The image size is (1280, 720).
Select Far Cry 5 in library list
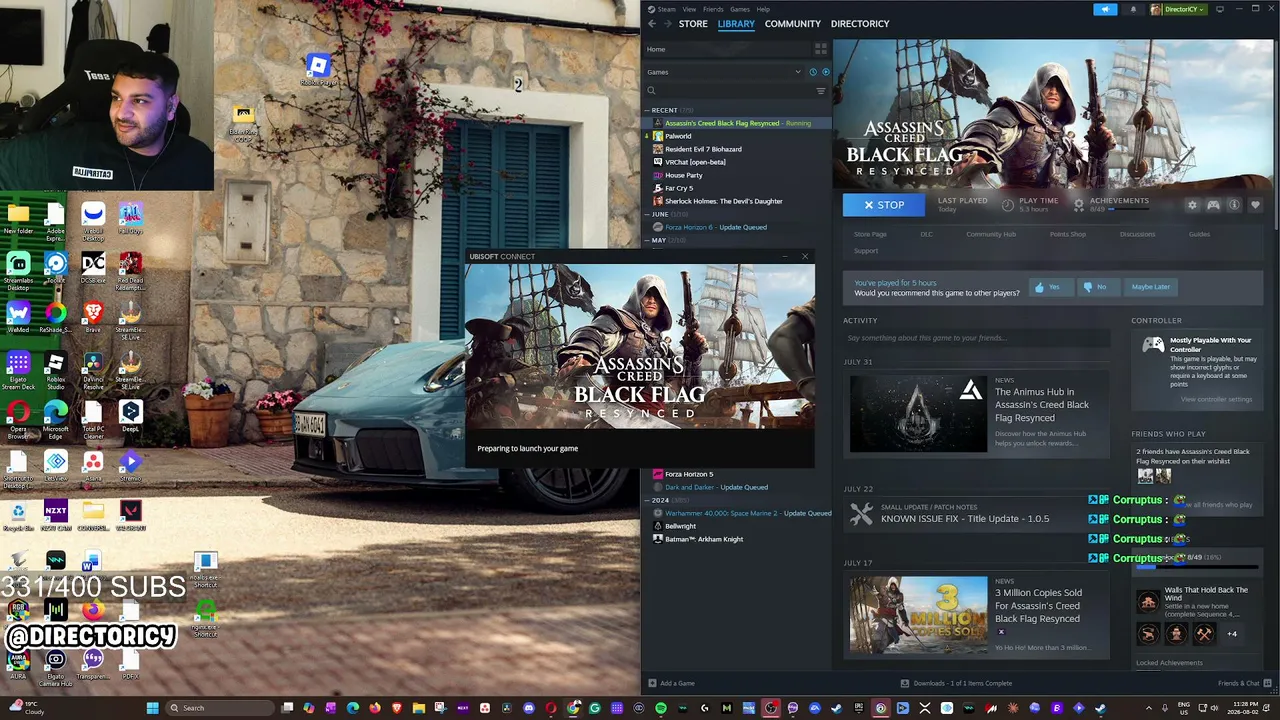click(679, 188)
